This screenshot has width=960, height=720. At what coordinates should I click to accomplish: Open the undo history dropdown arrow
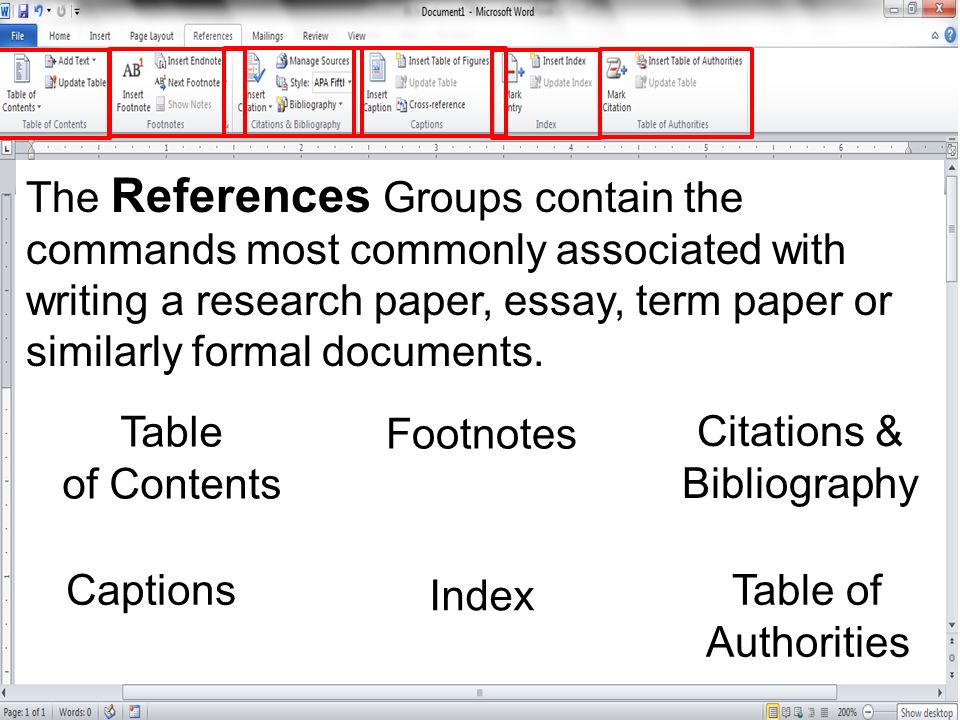pyautogui.click(x=48, y=11)
